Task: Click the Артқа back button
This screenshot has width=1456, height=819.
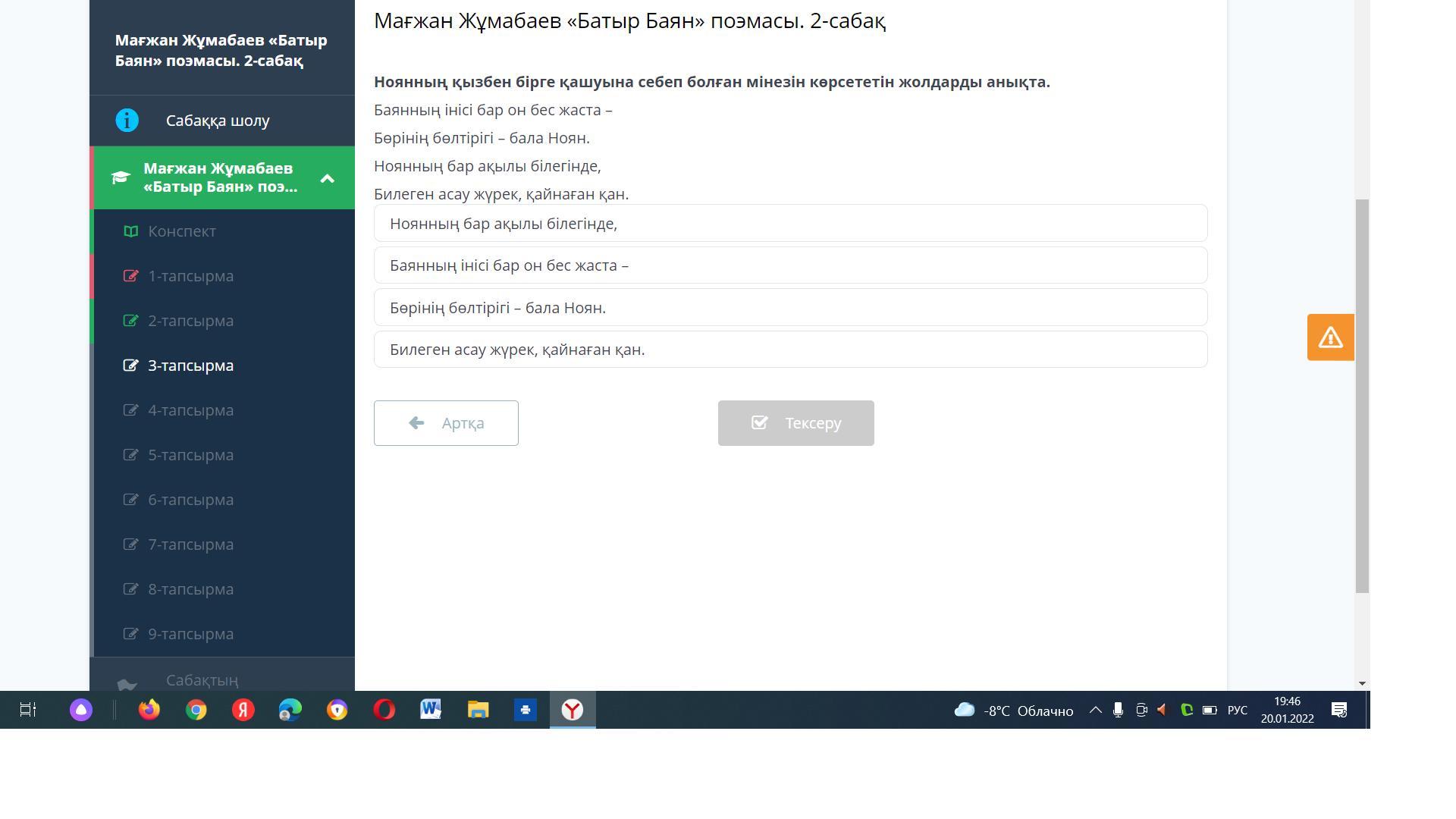Action: click(x=446, y=423)
